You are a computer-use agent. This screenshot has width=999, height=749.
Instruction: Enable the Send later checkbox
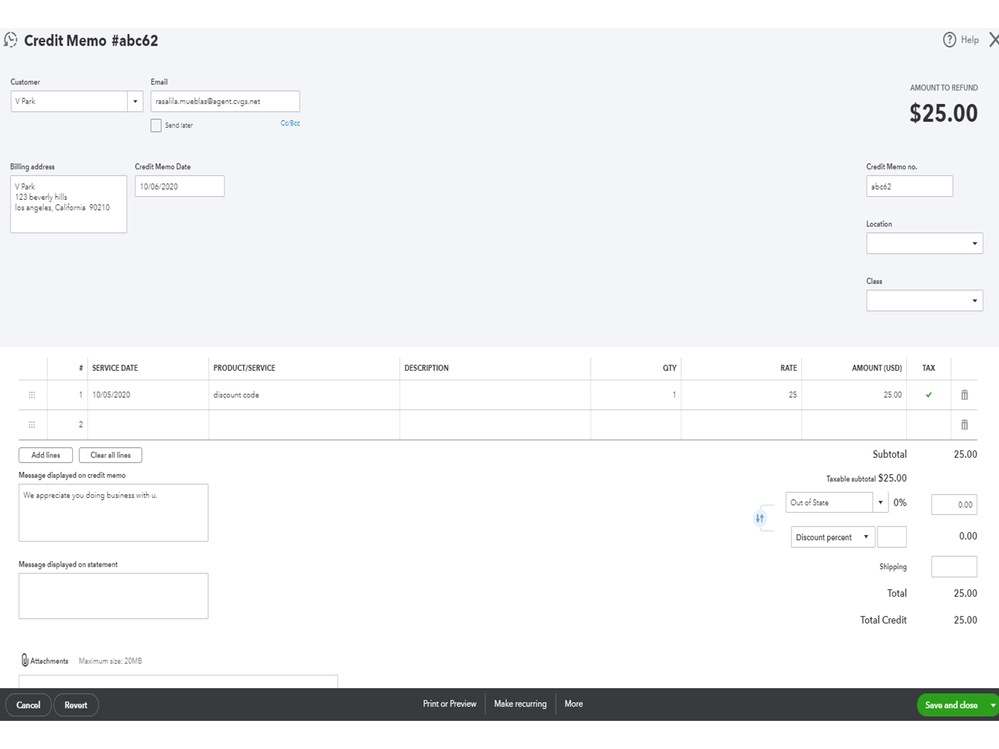coord(156,125)
